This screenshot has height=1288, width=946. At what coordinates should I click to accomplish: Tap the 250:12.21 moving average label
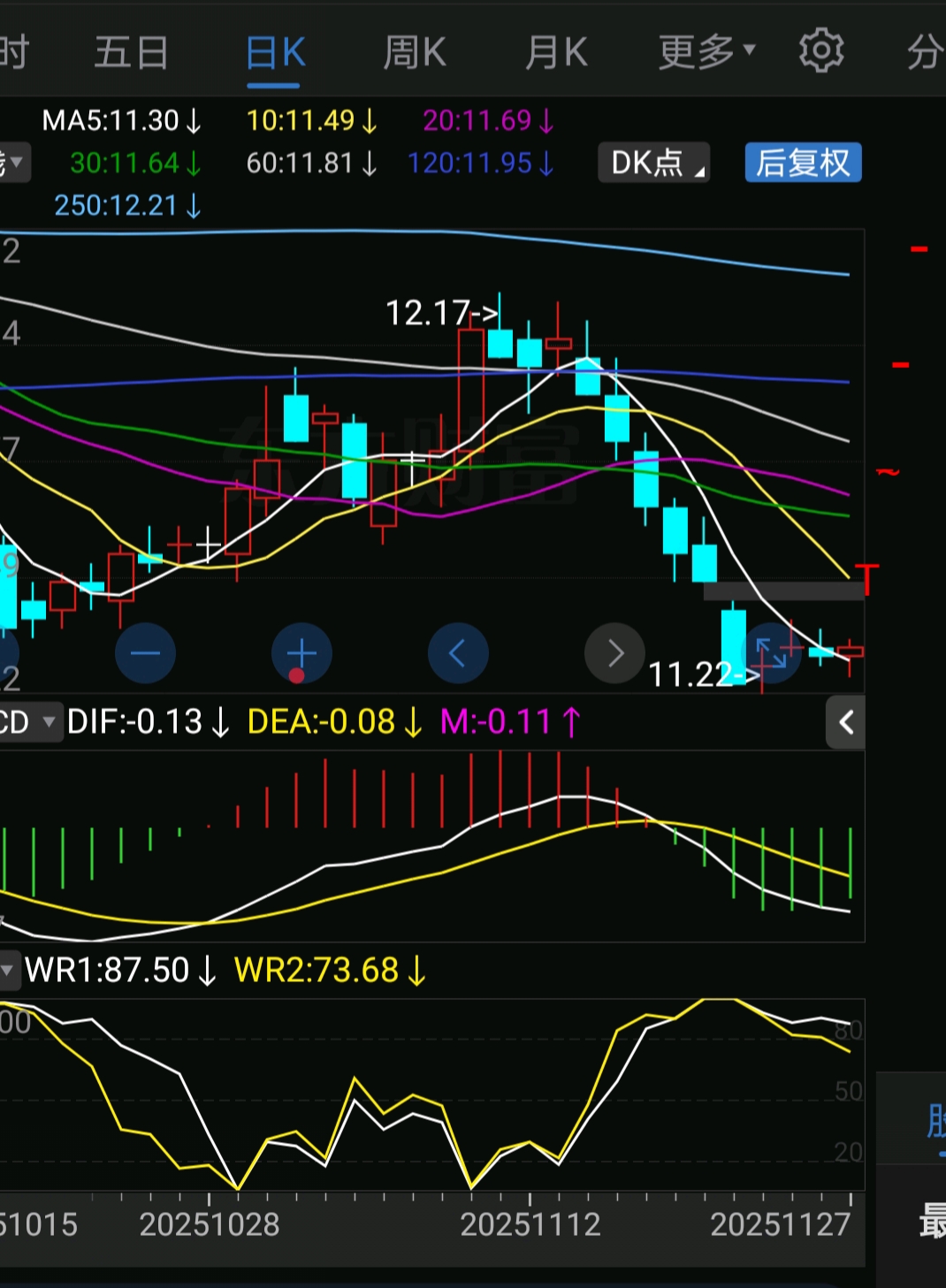128,205
